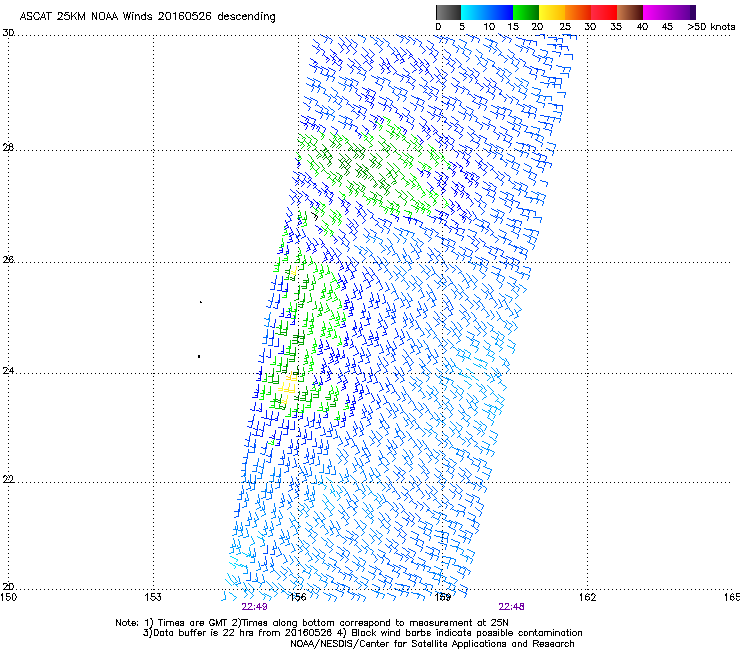Click the note line starting 'Note: 1) Times are GMT'
Image resolution: width=740 pixels, height=650 pixels.
312,623
